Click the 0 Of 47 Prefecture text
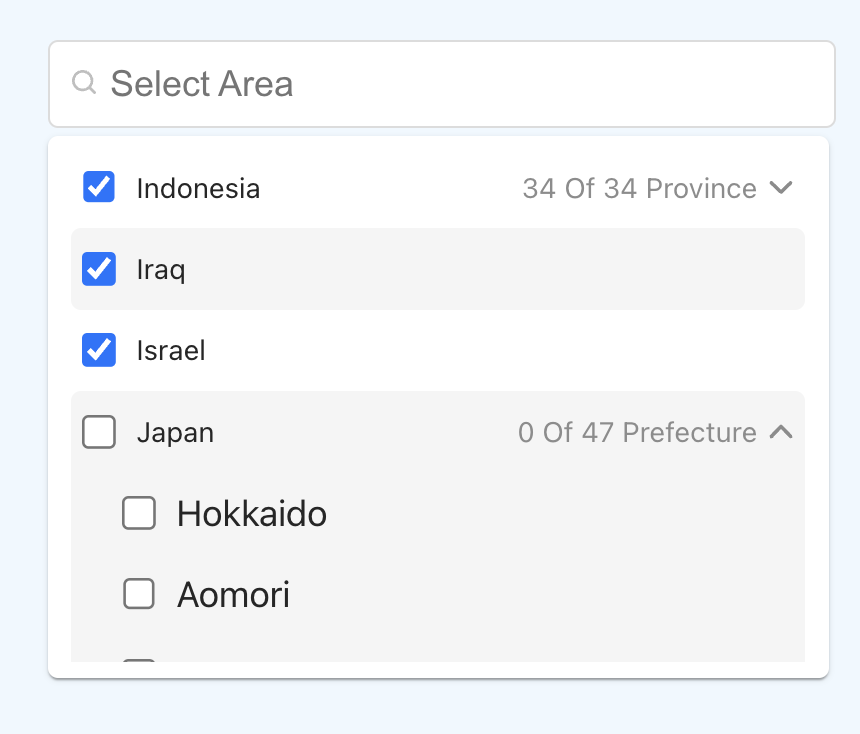860x734 pixels. click(x=637, y=432)
